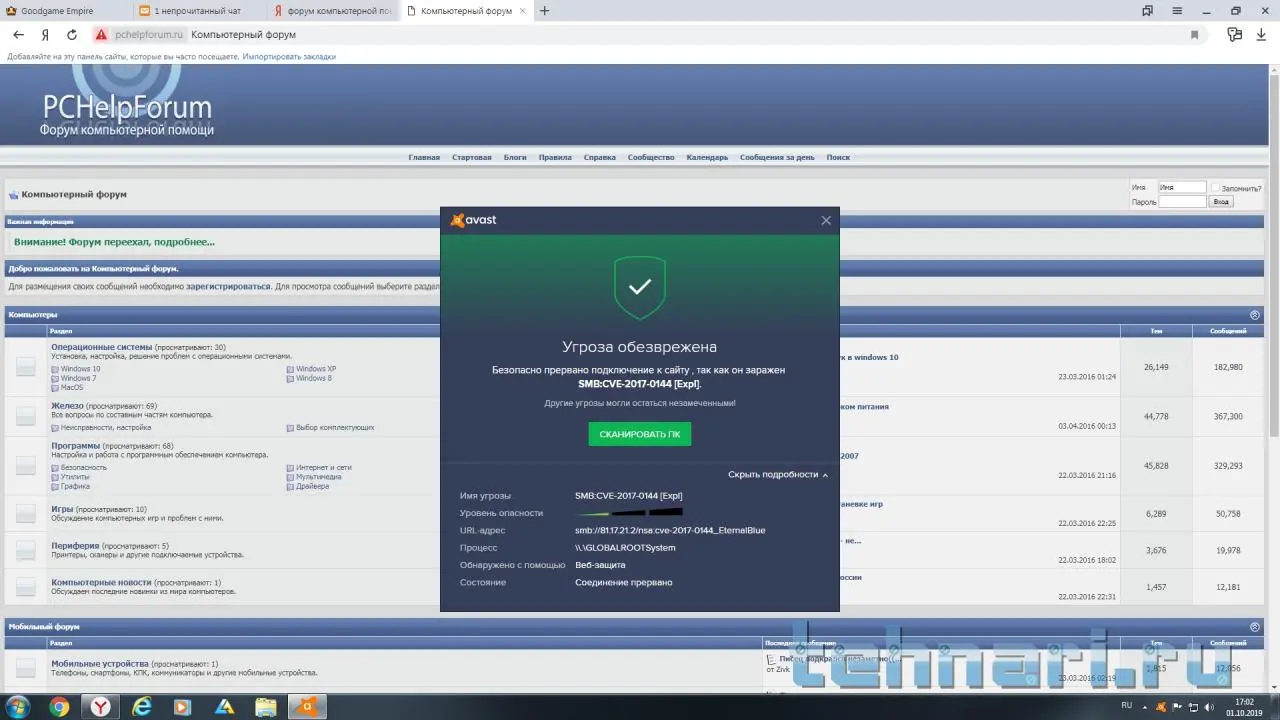This screenshot has width=1280, height=720.
Task: Open the Интернет и сети subforum
Action: [324, 468]
